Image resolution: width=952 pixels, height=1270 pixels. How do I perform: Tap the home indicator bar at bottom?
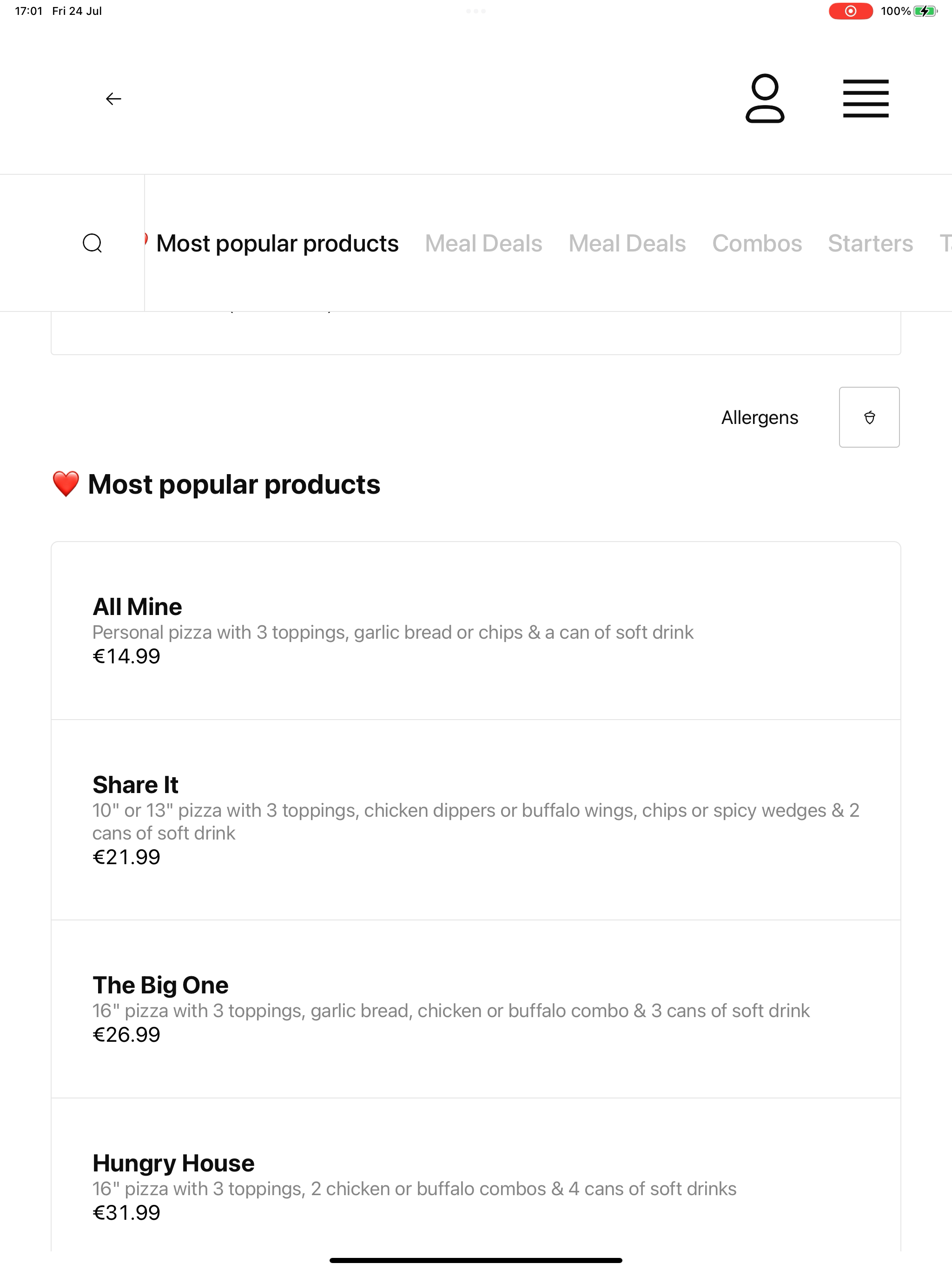pos(476,1260)
